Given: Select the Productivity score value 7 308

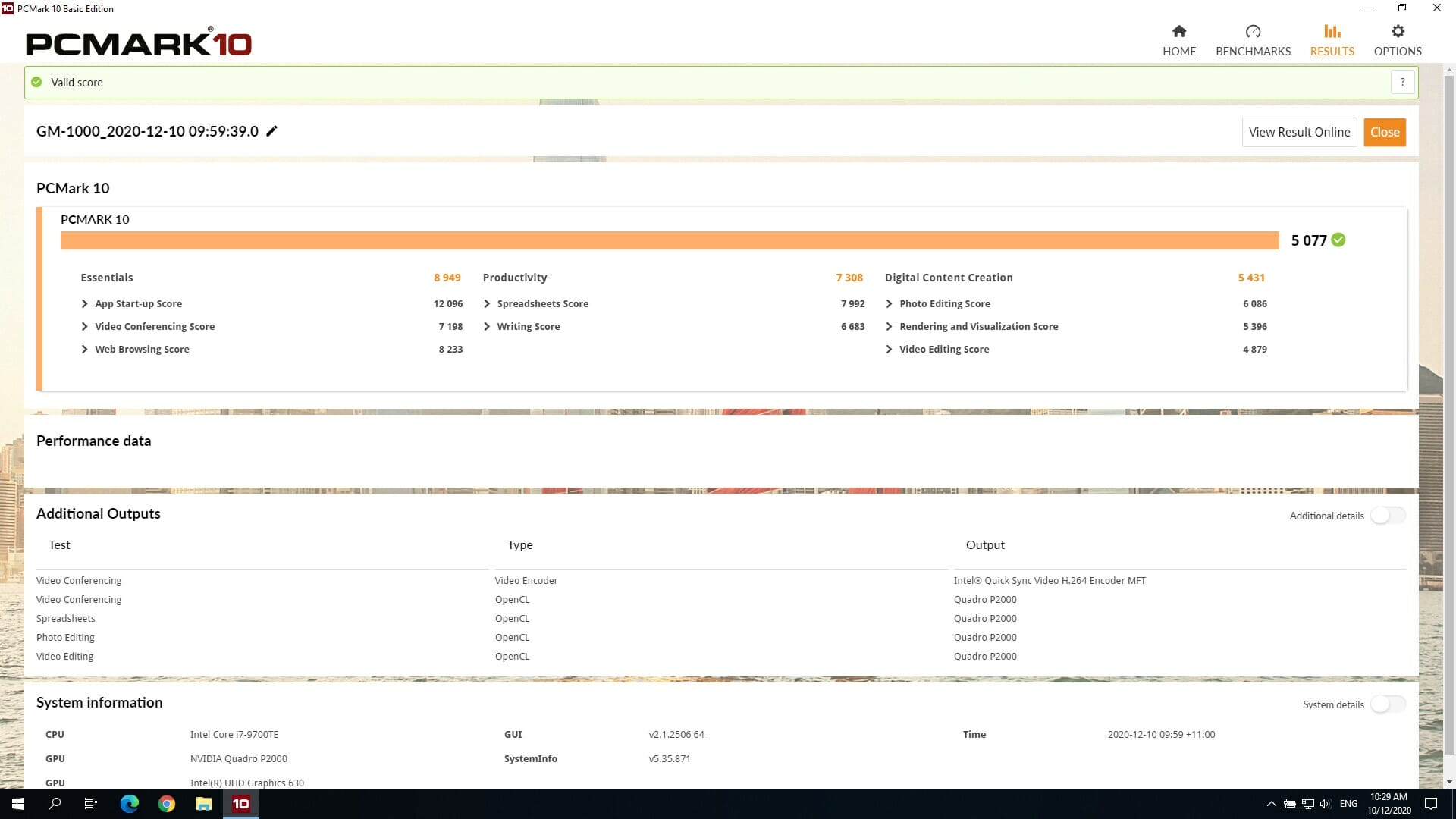Looking at the screenshot, I should (x=849, y=278).
